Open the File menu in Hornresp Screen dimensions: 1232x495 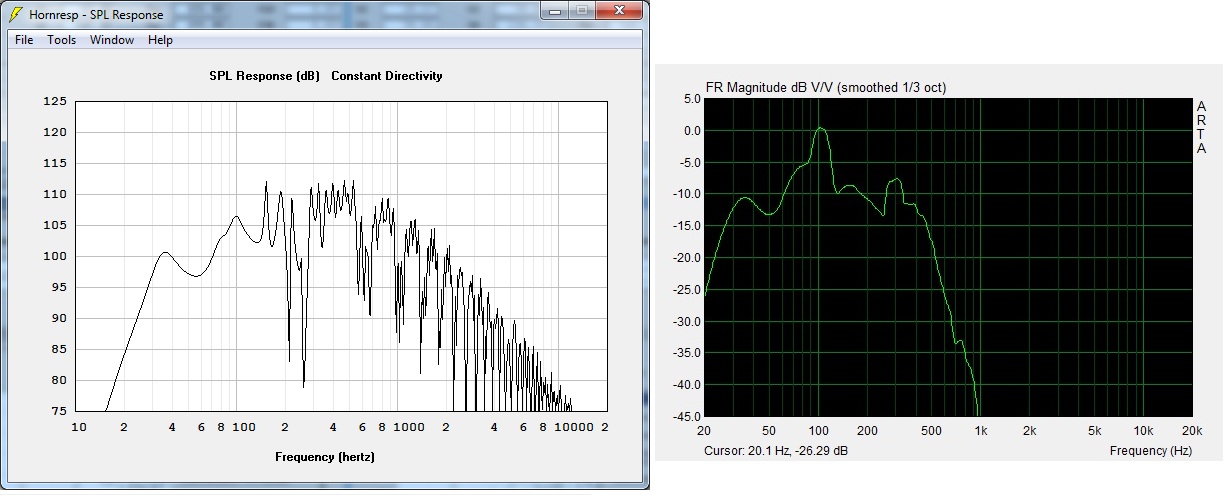pyautogui.click(x=24, y=40)
